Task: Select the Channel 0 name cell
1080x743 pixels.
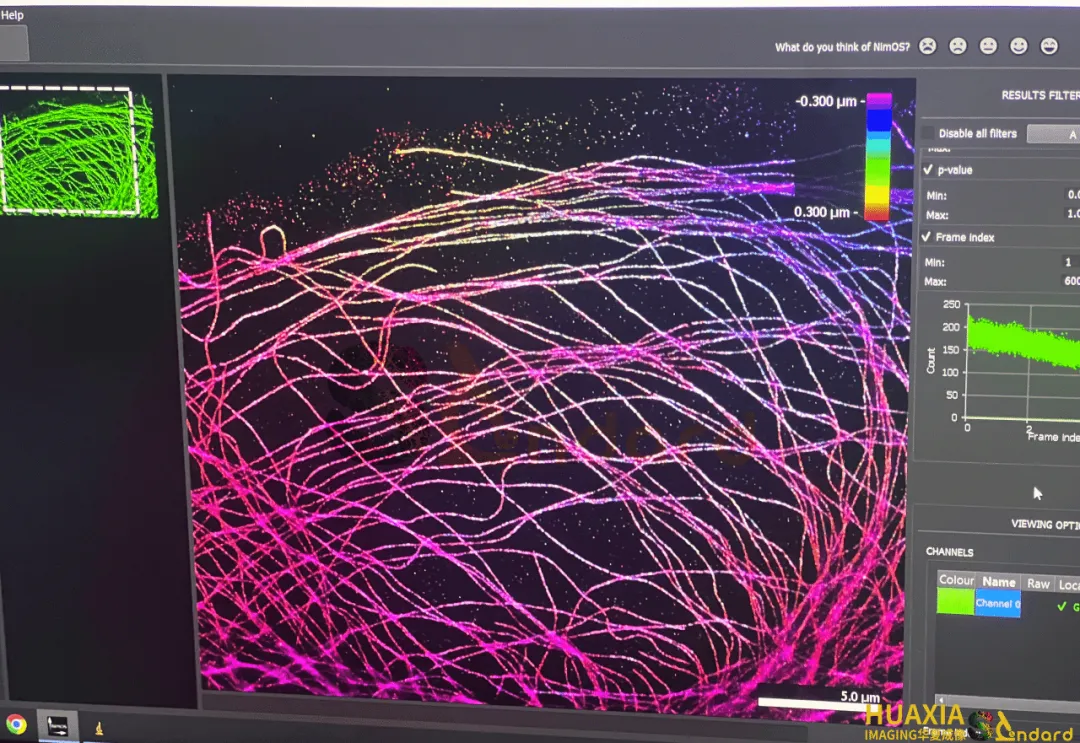Action: (x=998, y=604)
